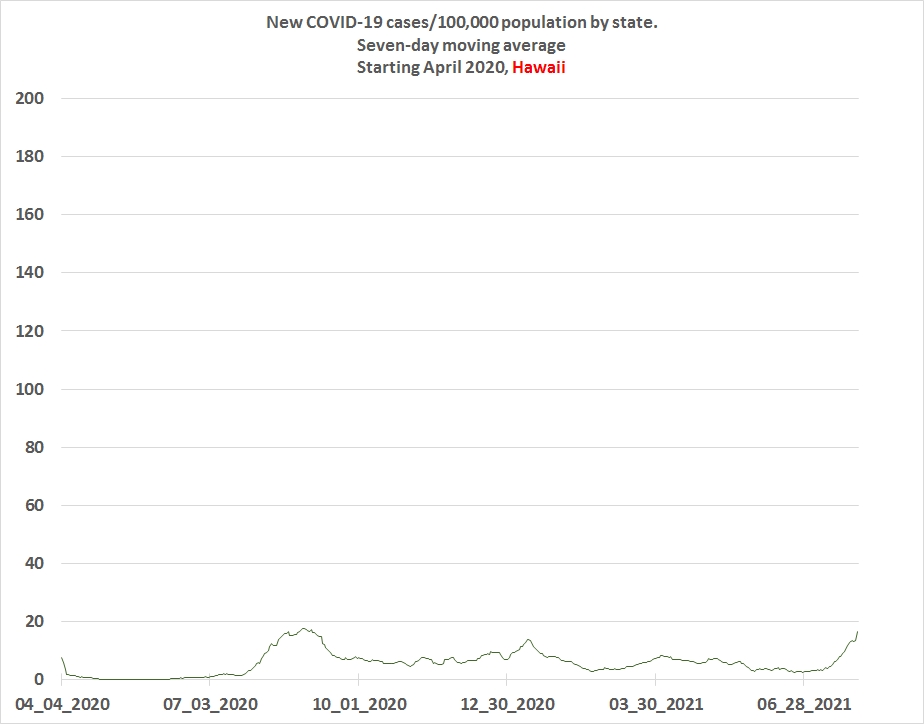Select y-axis label 200
924x724 pixels.
[29, 98]
